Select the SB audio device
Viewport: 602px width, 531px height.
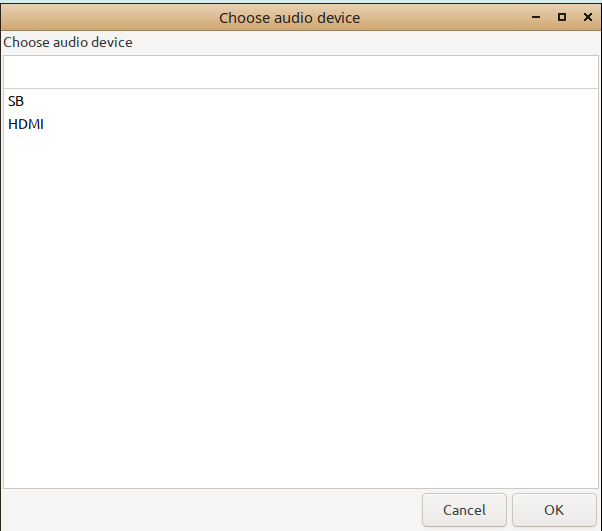(x=16, y=101)
